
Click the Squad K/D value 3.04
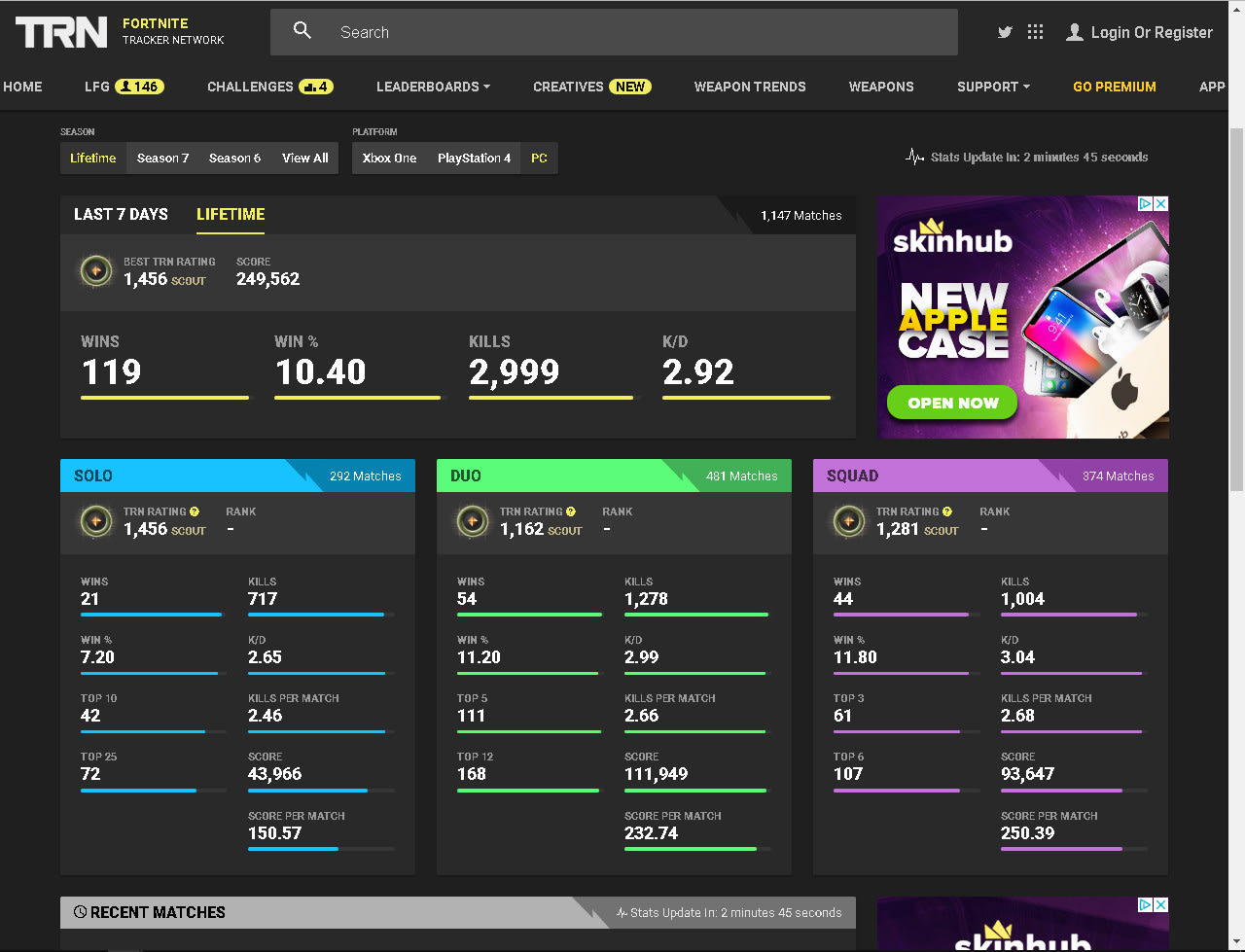click(x=1018, y=657)
